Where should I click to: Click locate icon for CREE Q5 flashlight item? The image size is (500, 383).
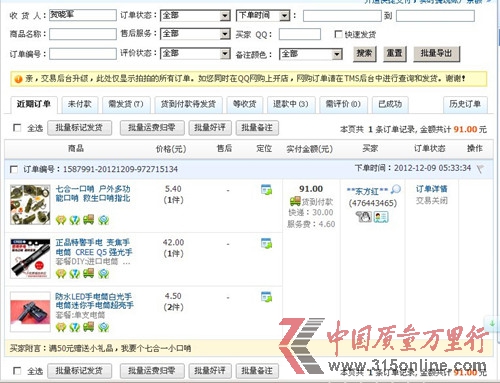tap(266, 243)
